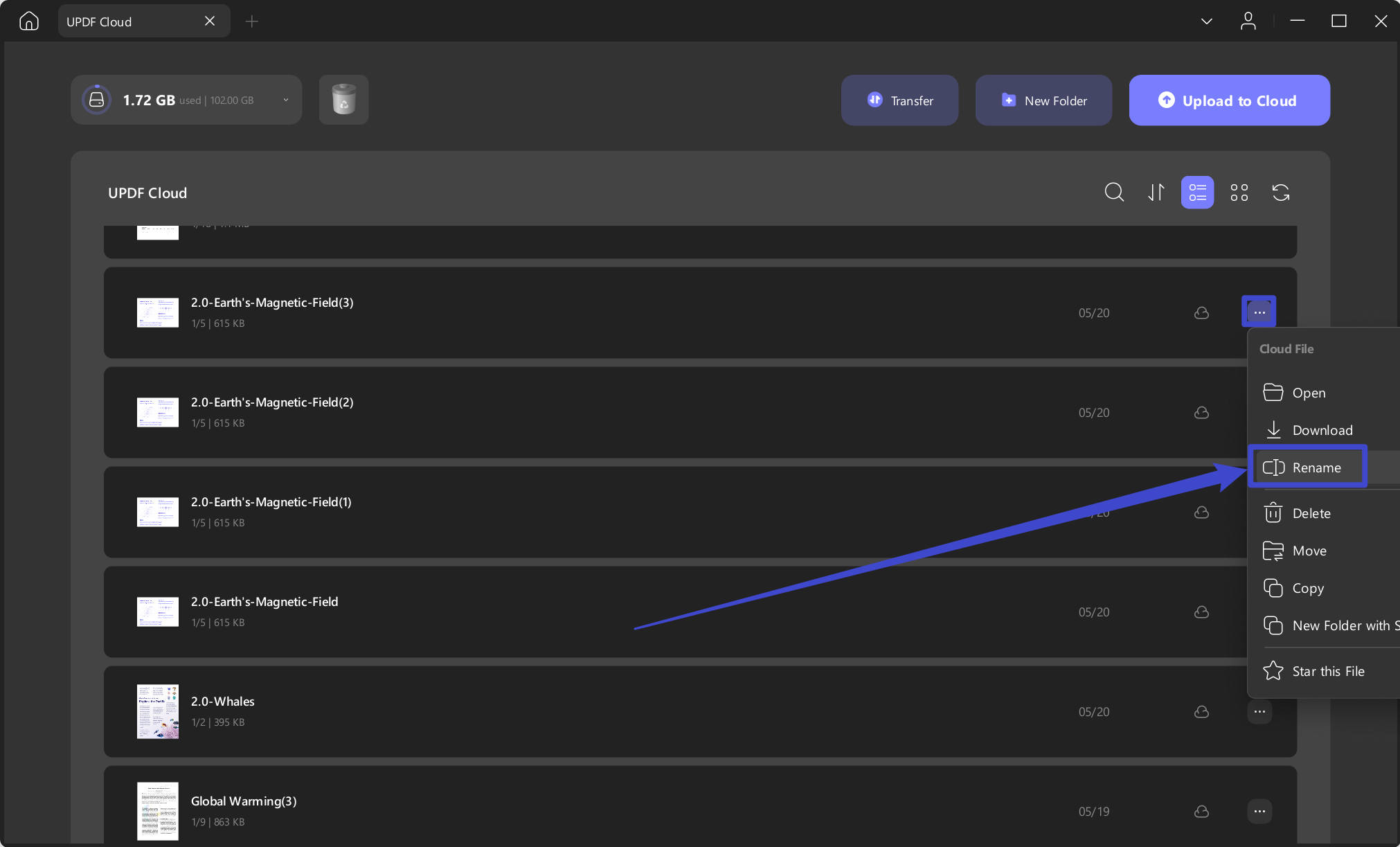Open the sort order options

point(1156,193)
